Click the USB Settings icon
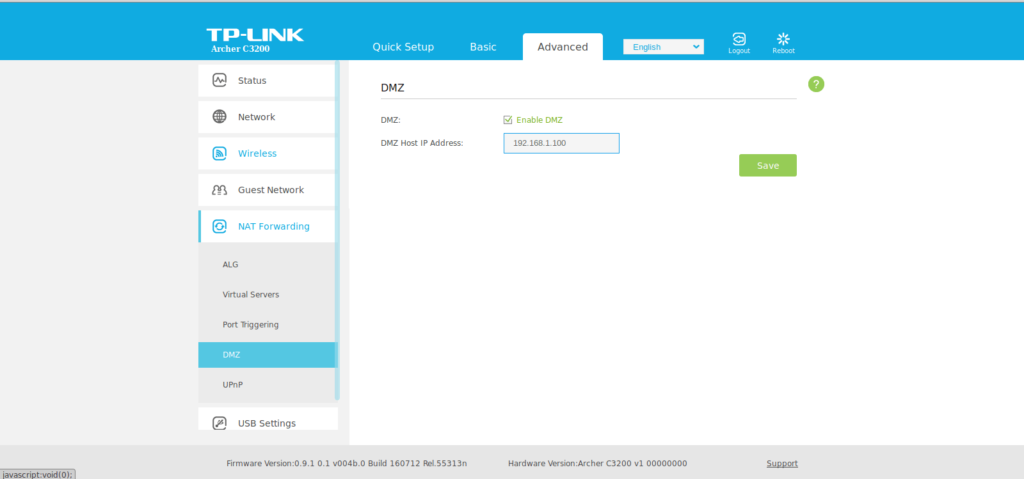This screenshot has height=479, width=1024. point(219,423)
